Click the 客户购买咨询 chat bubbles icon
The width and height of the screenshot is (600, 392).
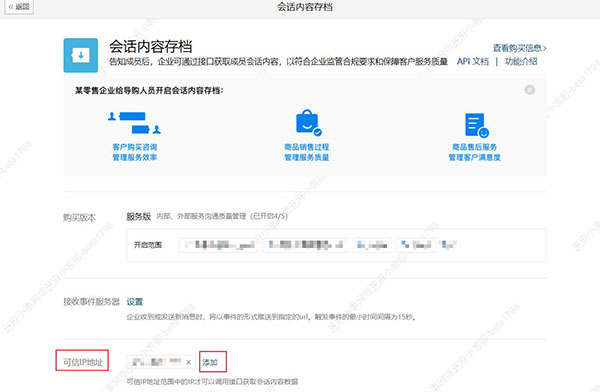coord(134,123)
